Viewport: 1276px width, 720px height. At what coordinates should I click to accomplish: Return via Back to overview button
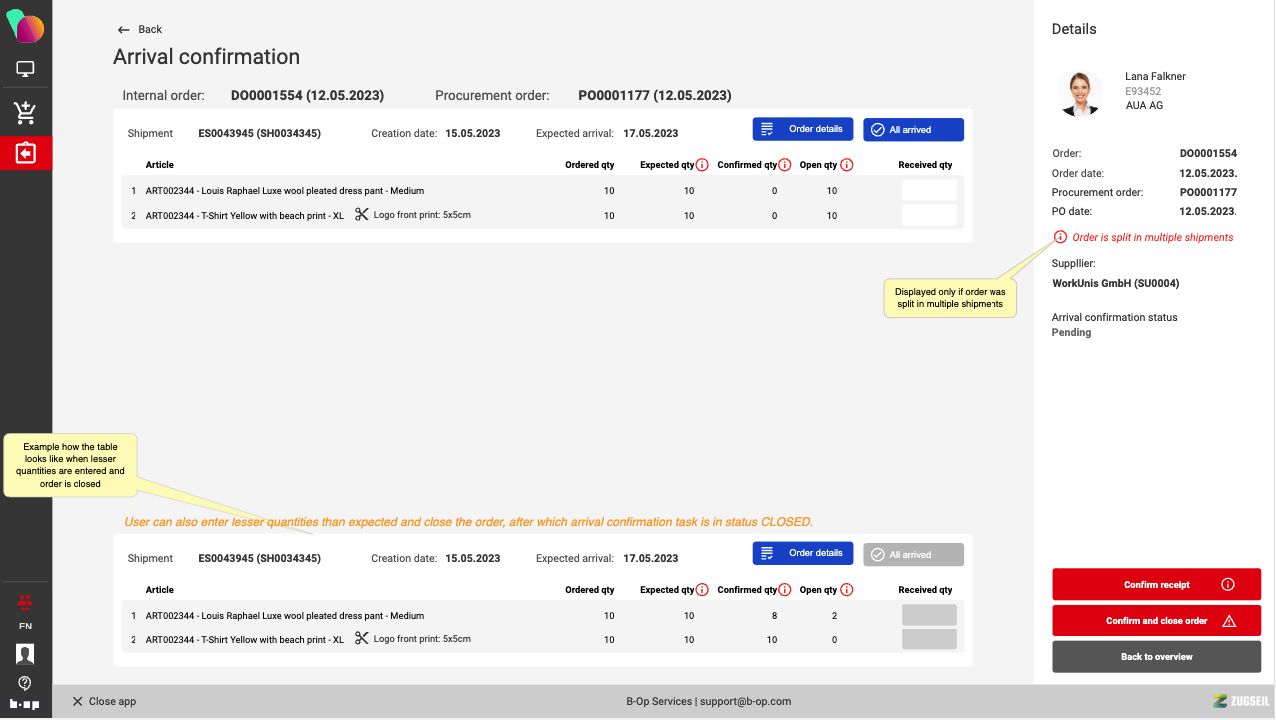1156,657
